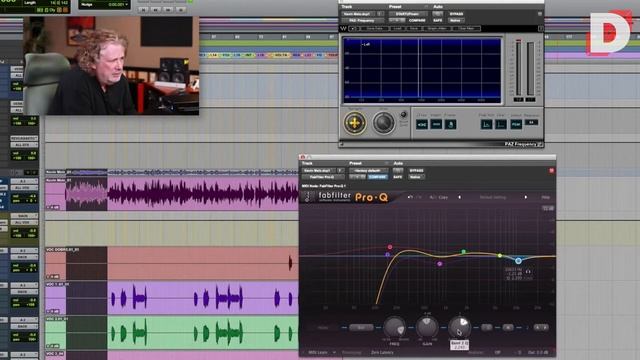
Task: Click the target icon in PAZ Frequency header
Action: [540, 14]
